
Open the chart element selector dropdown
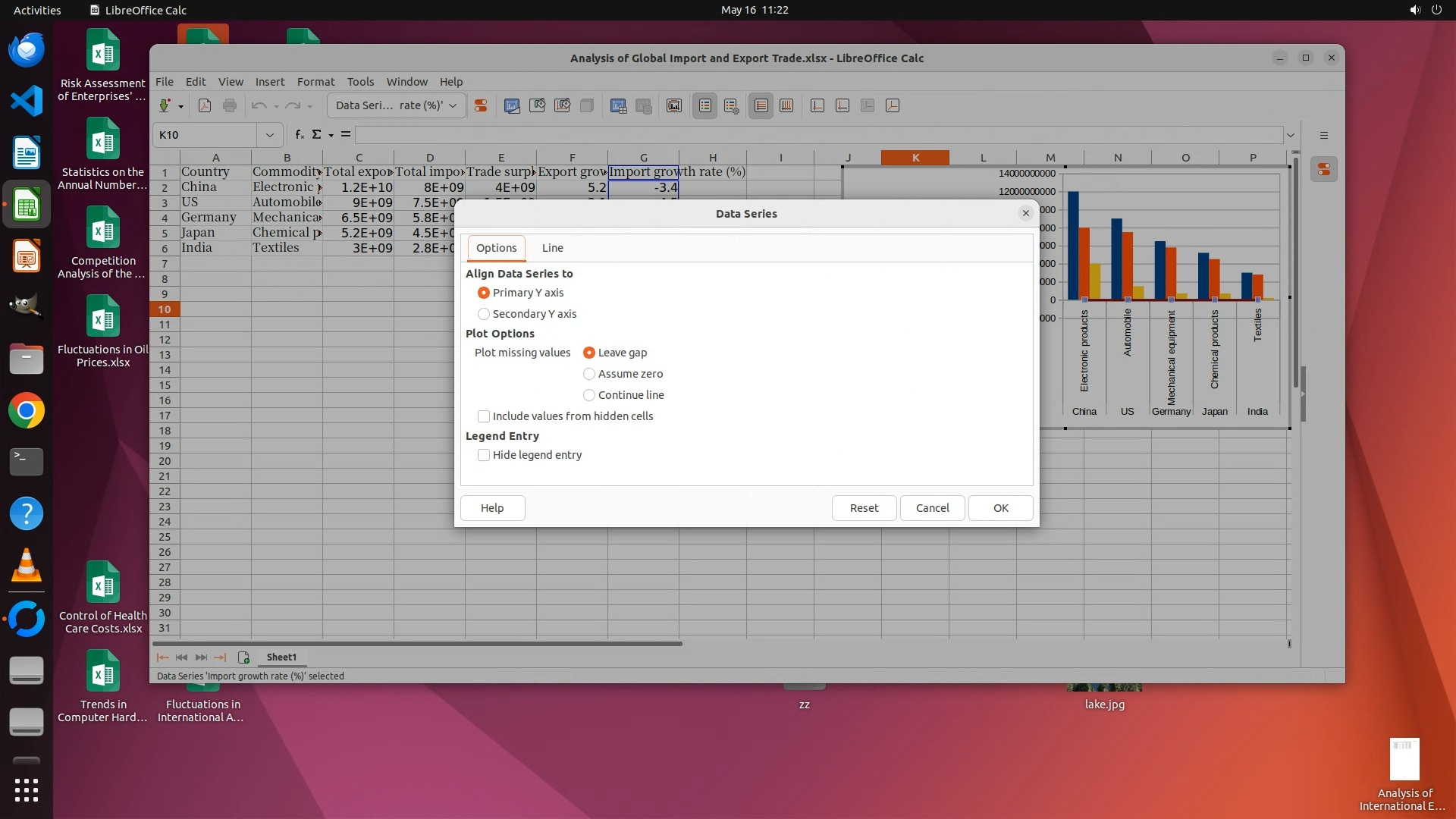(x=396, y=105)
